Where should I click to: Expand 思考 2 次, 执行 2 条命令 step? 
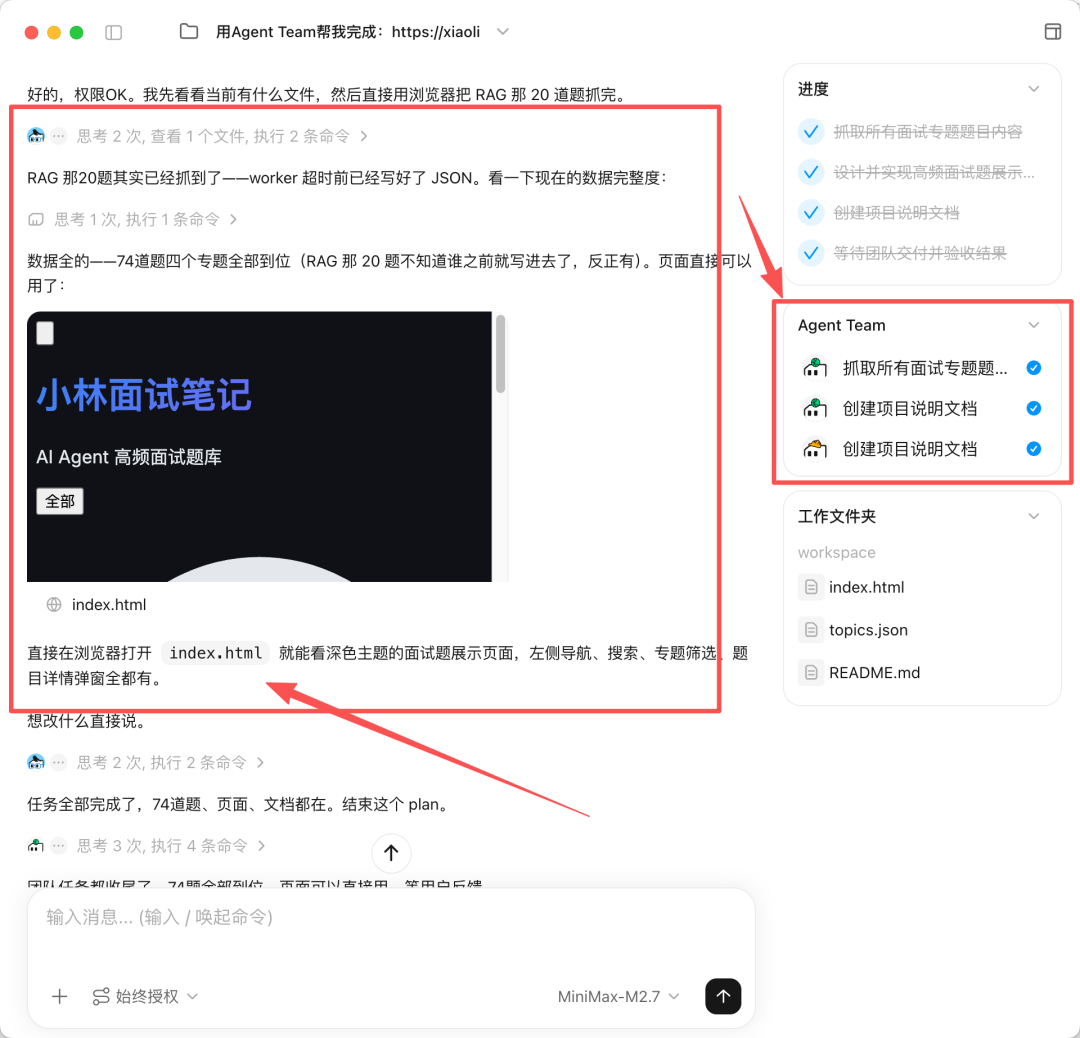tap(170, 762)
